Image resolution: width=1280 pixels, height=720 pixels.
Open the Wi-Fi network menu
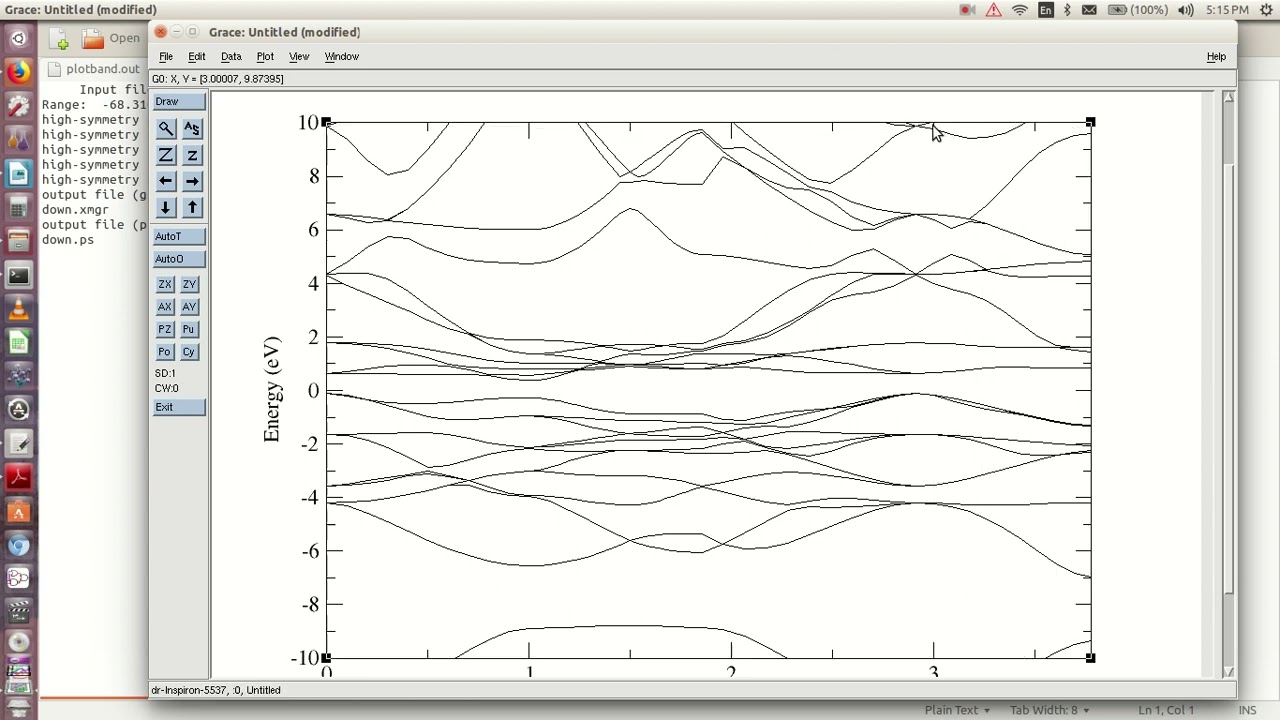(x=1020, y=10)
